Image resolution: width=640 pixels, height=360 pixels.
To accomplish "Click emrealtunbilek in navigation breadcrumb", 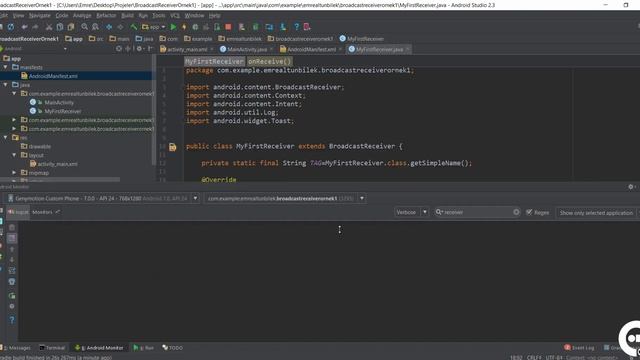I will (x=240, y=39).
